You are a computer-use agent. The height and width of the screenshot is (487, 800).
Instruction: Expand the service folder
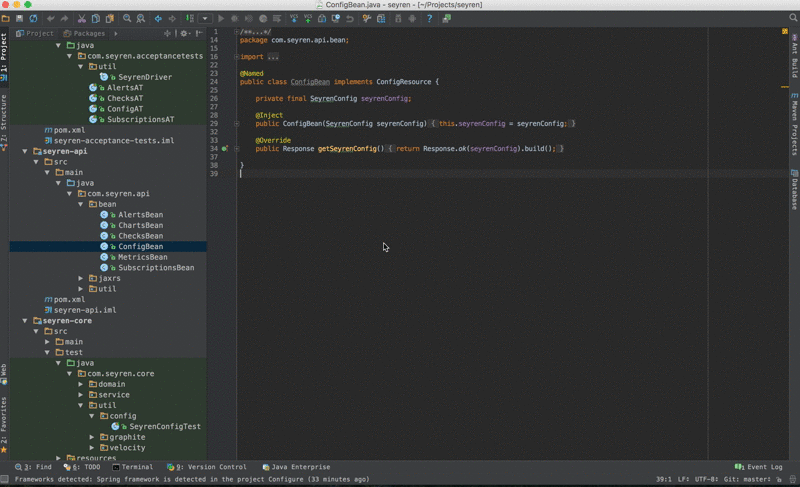[x=81, y=395]
